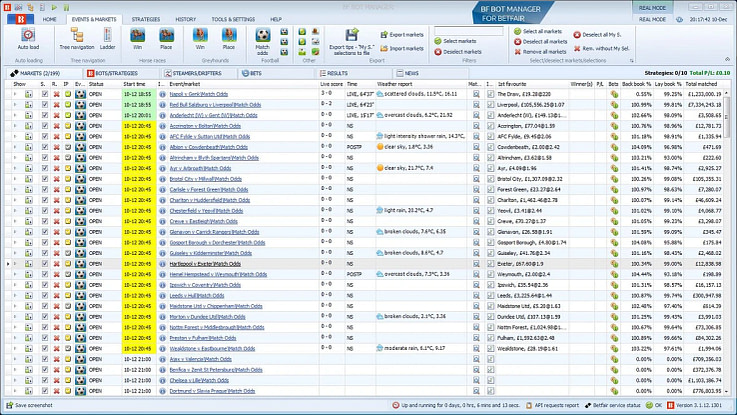
Task: Open Tree navigation
Action: point(77,39)
